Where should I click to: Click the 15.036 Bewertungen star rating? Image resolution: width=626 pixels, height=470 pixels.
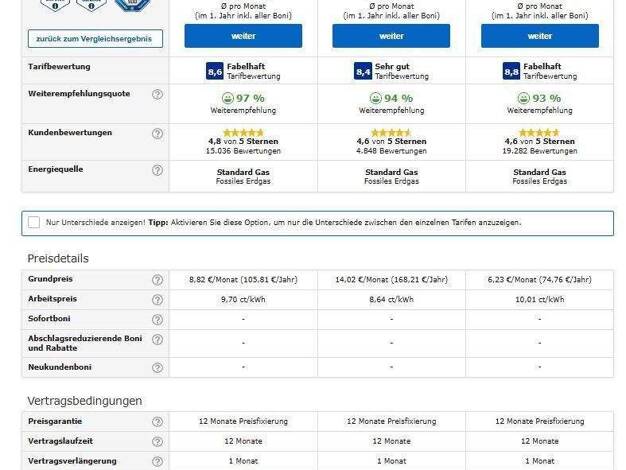[x=243, y=132]
